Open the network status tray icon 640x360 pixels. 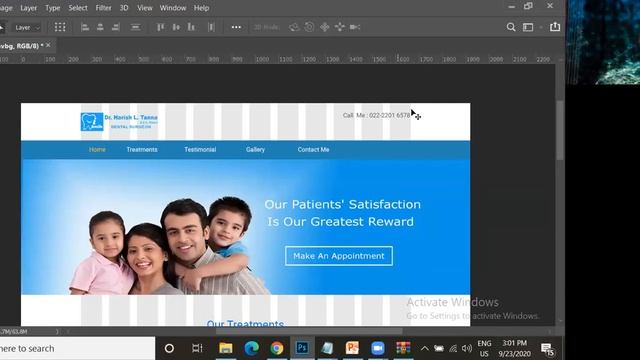pyautogui.click(x=453, y=349)
